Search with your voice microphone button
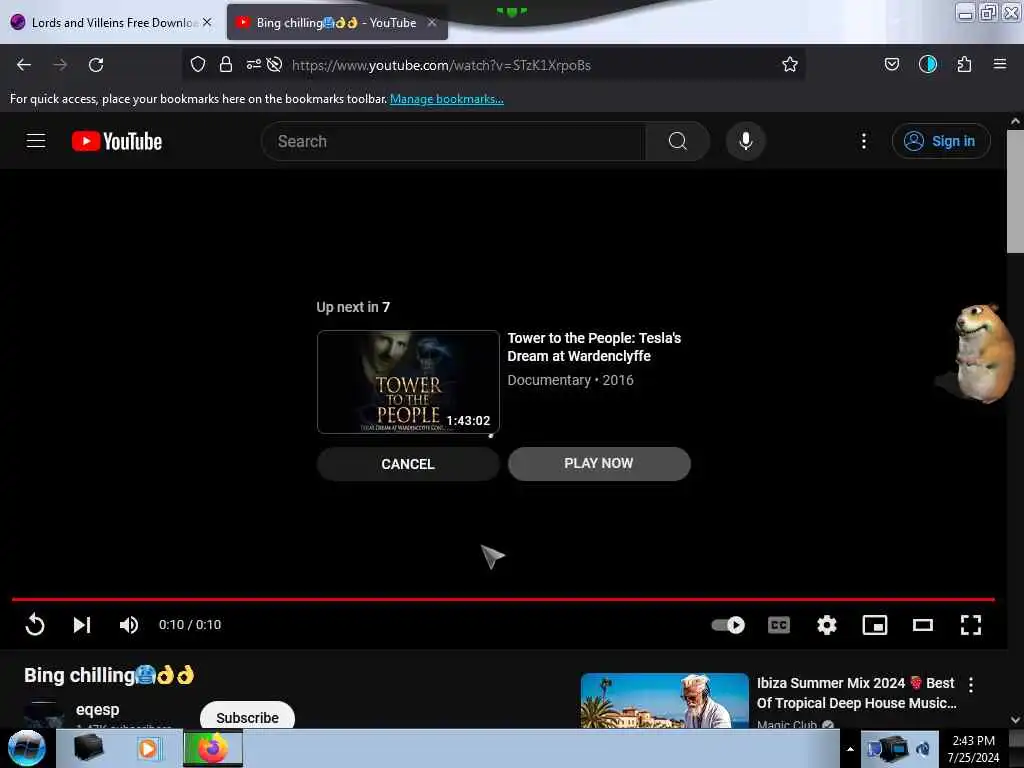 (x=745, y=141)
